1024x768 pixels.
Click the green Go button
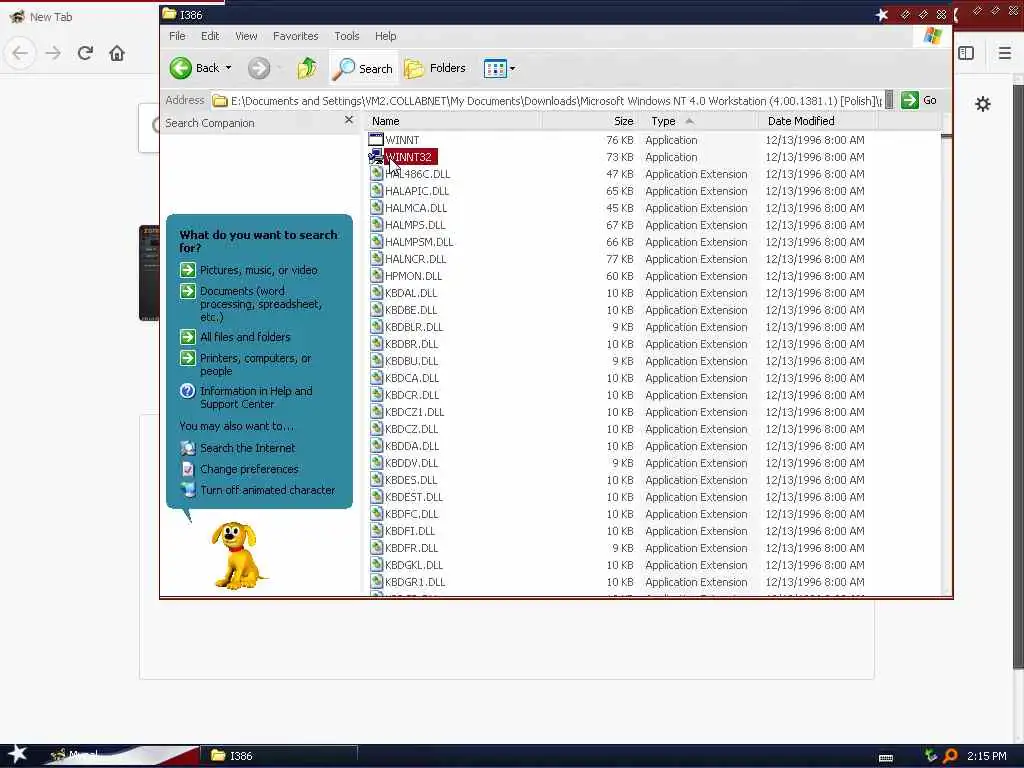tap(919, 100)
